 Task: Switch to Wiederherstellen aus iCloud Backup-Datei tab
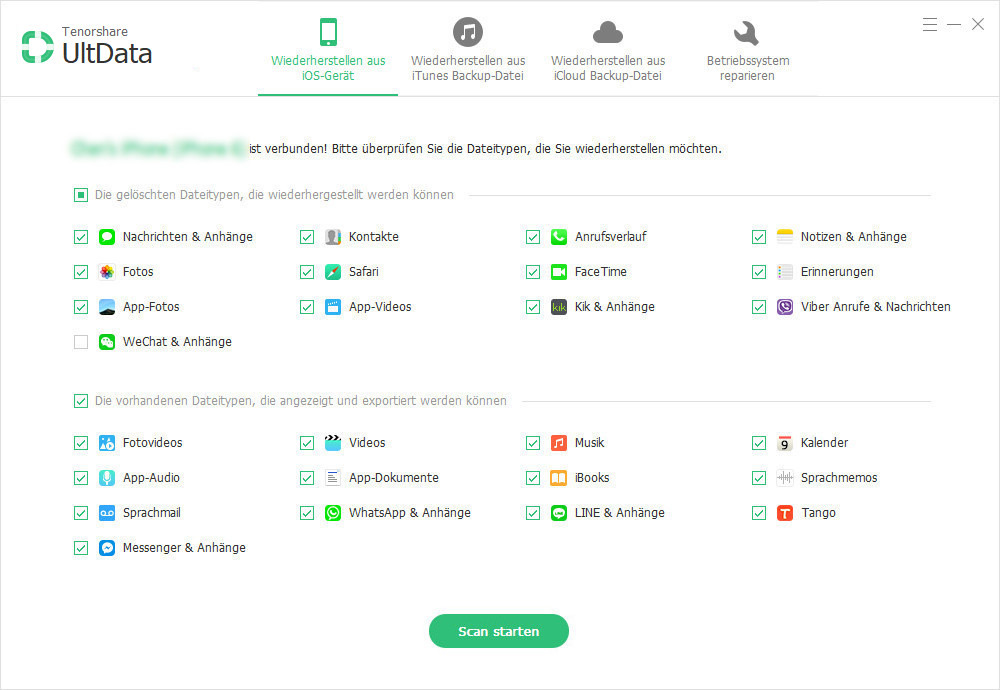[x=608, y=50]
